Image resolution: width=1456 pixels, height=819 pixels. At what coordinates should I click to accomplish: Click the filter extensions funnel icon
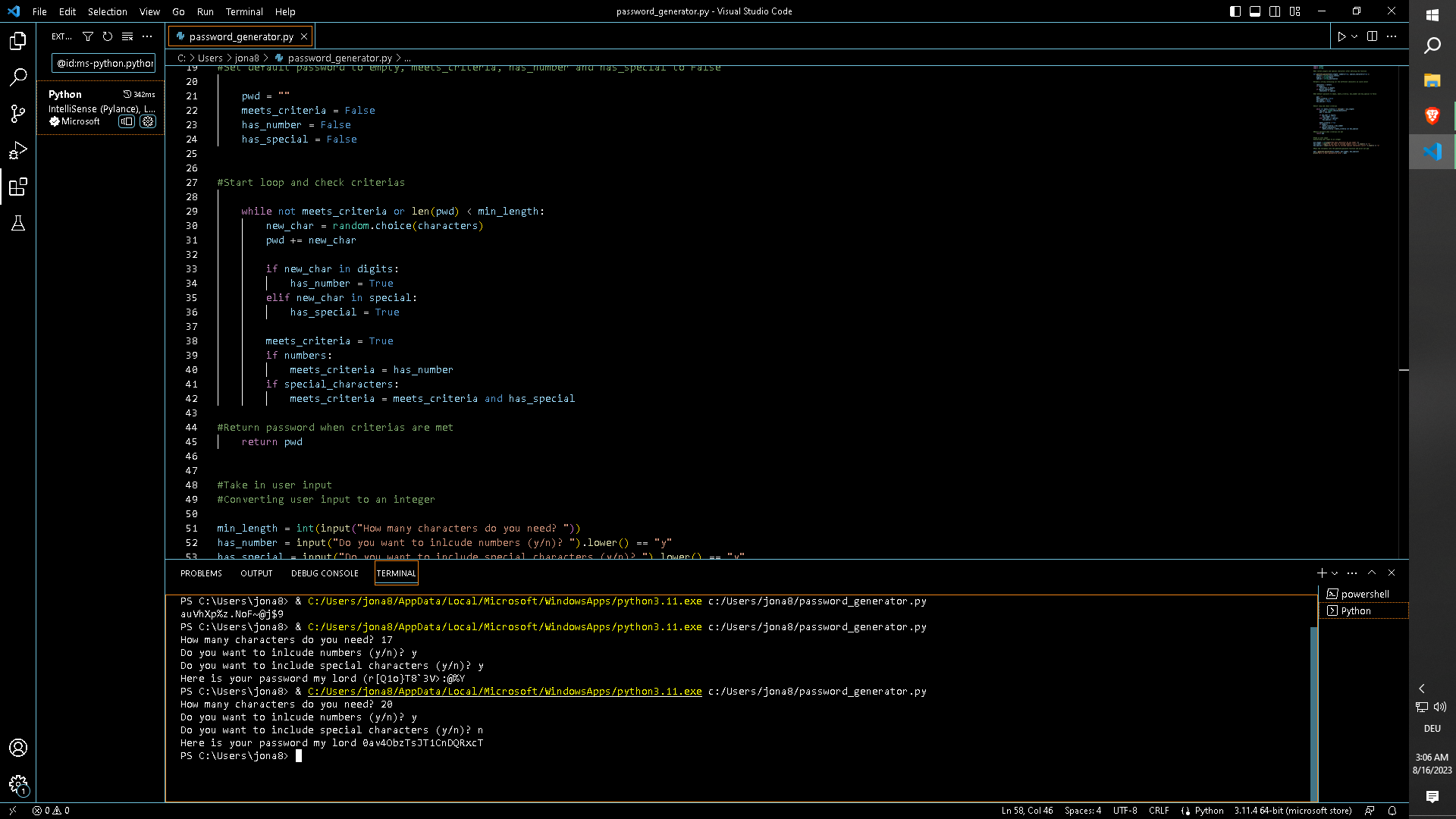pos(88,36)
